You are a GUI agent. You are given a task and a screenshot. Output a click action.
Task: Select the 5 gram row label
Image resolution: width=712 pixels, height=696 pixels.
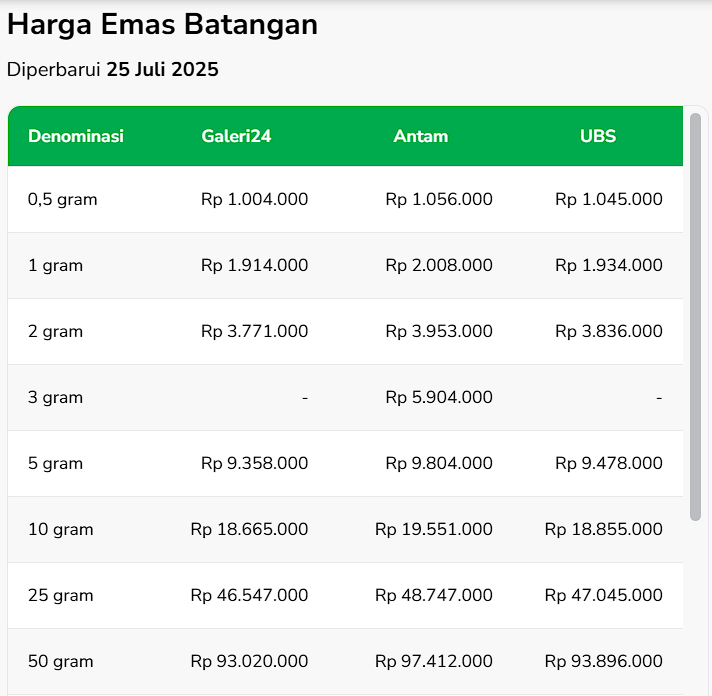[56, 463]
